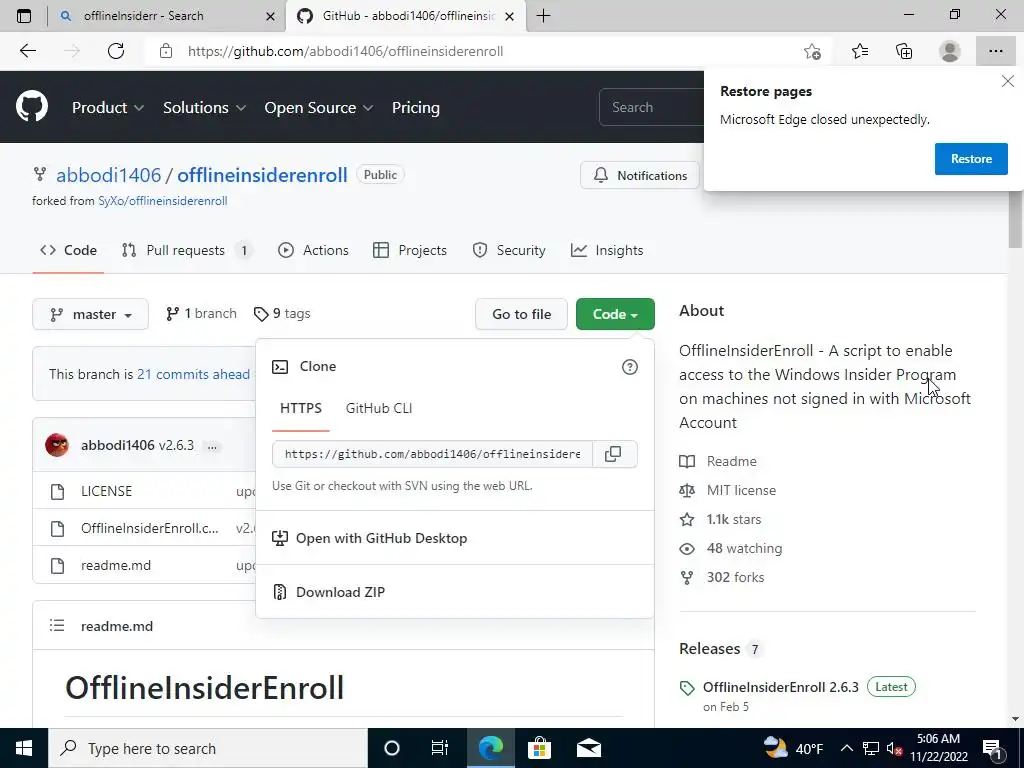Viewport: 1024px width, 768px height.
Task: Close the offlineInsiderr Search tab
Action: (x=270, y=16)
